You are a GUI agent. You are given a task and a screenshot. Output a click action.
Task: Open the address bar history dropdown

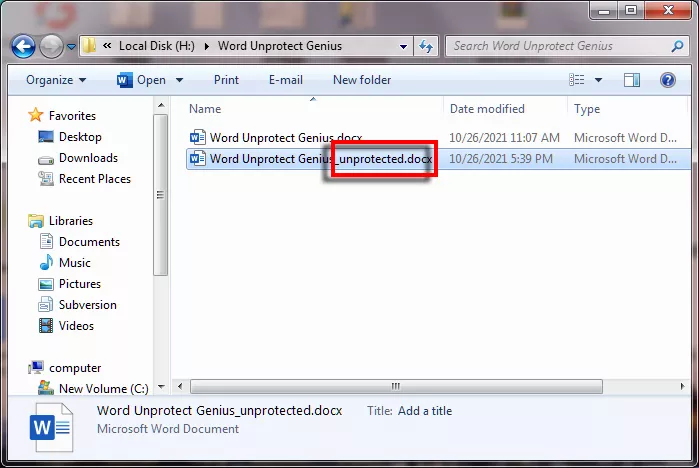(x=403, y=46)
